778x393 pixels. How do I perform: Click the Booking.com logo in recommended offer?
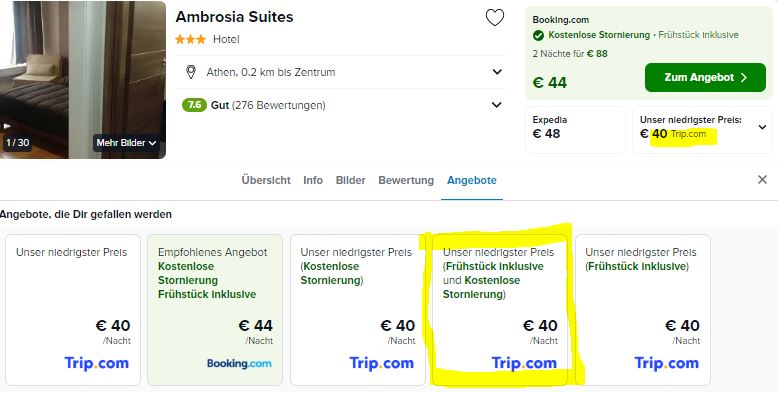239,363
